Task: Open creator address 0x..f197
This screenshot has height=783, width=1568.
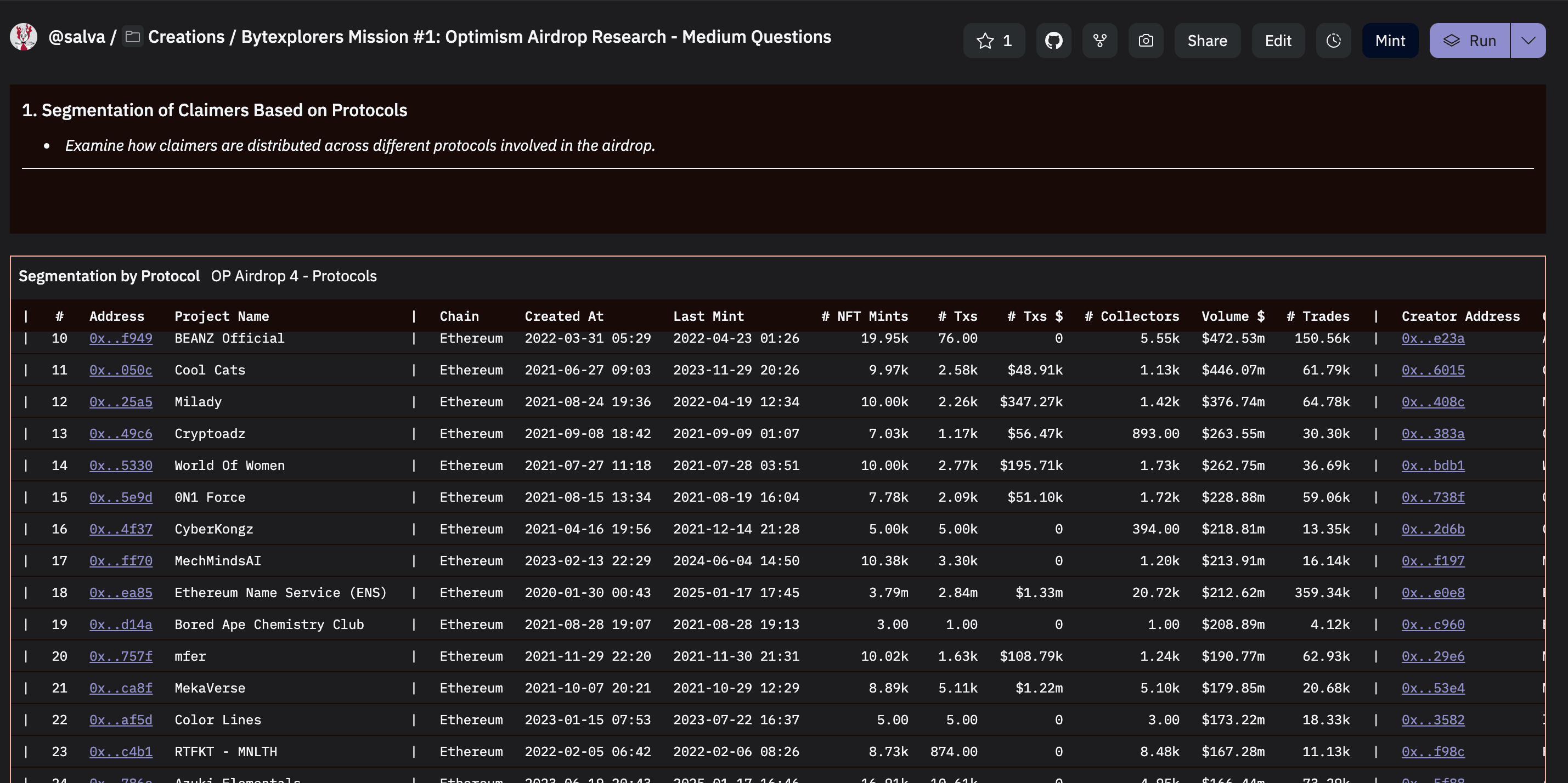Action: click(x=1433, y=561)
